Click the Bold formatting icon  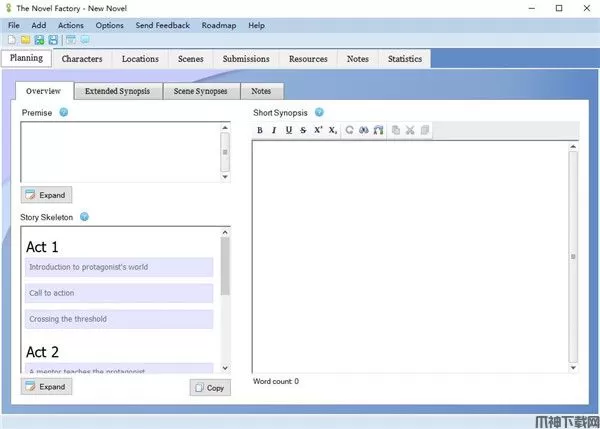point(260,131)
